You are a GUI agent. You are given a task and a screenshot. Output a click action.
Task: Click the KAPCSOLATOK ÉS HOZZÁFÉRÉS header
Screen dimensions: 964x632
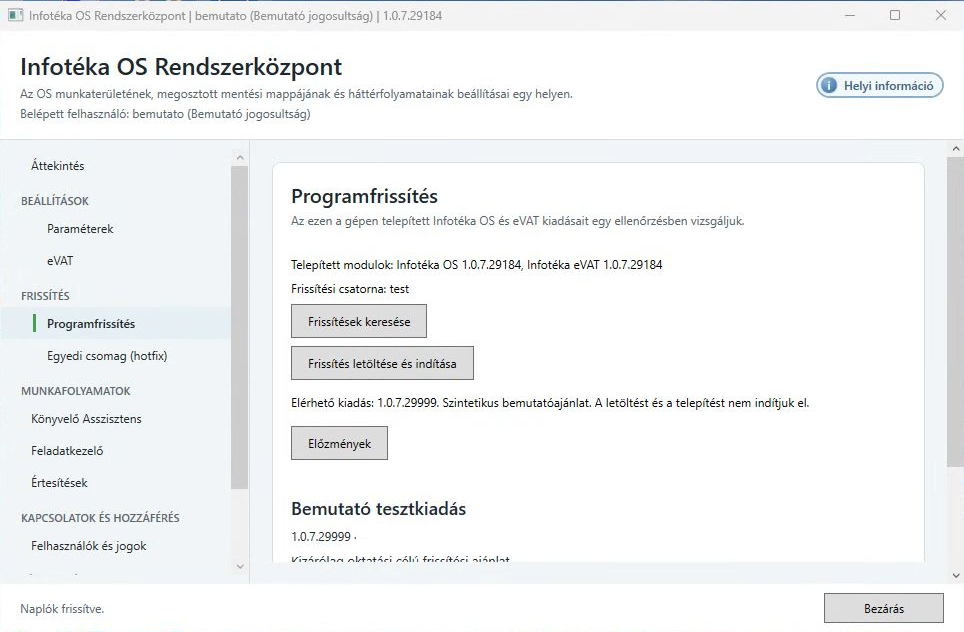[100, 518]
